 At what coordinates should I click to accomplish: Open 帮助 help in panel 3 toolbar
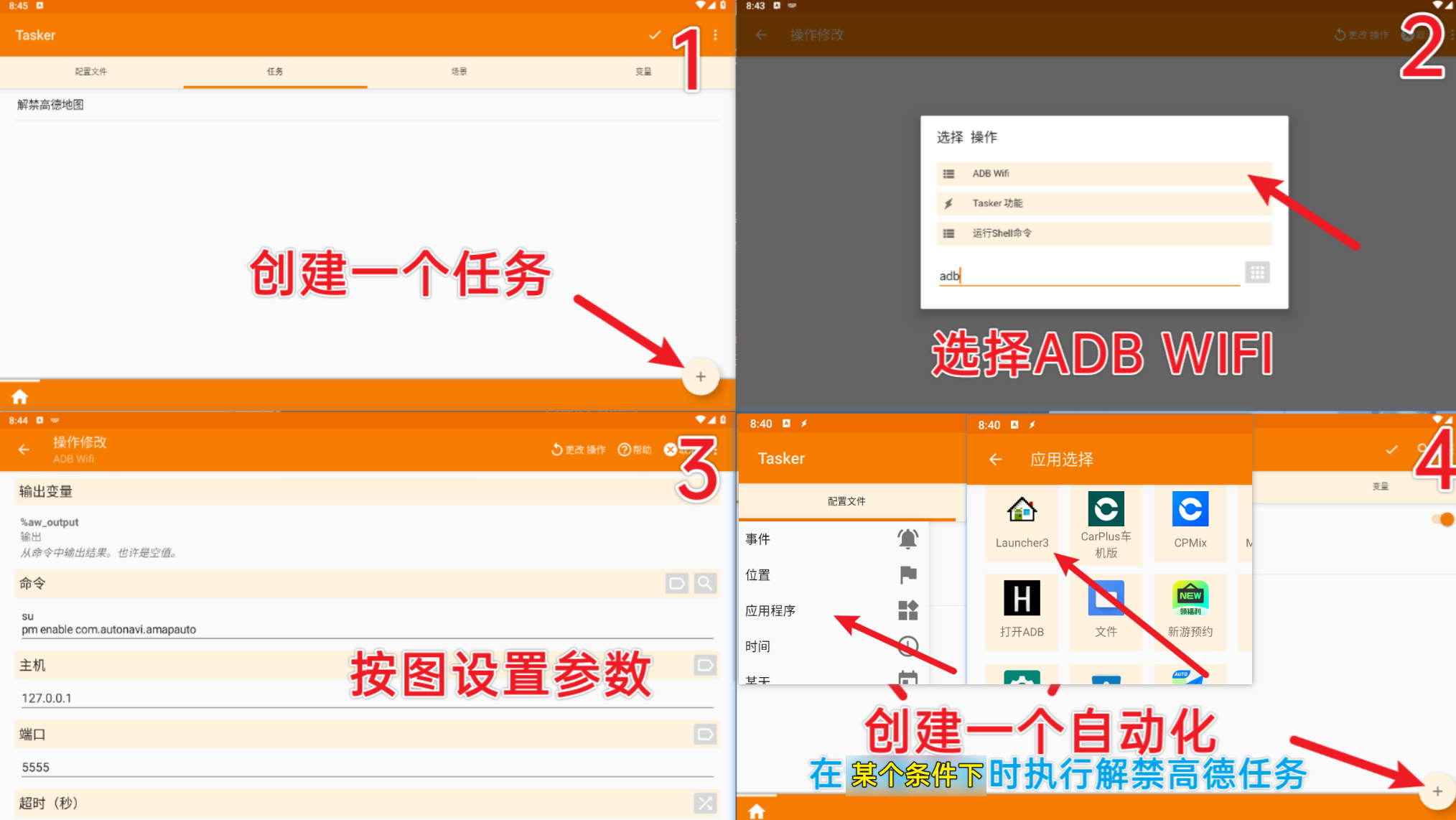(635, 449)
